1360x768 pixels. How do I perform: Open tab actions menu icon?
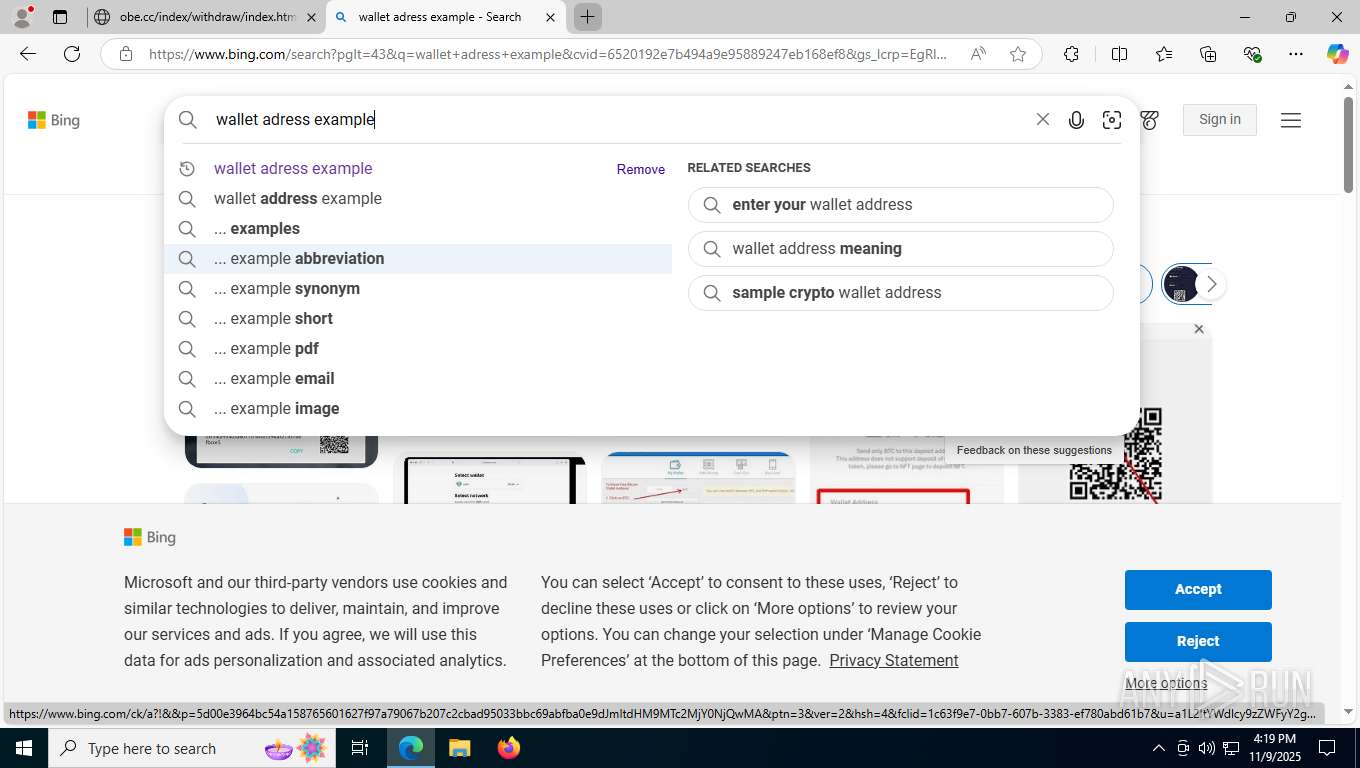[x=60, y=17]
